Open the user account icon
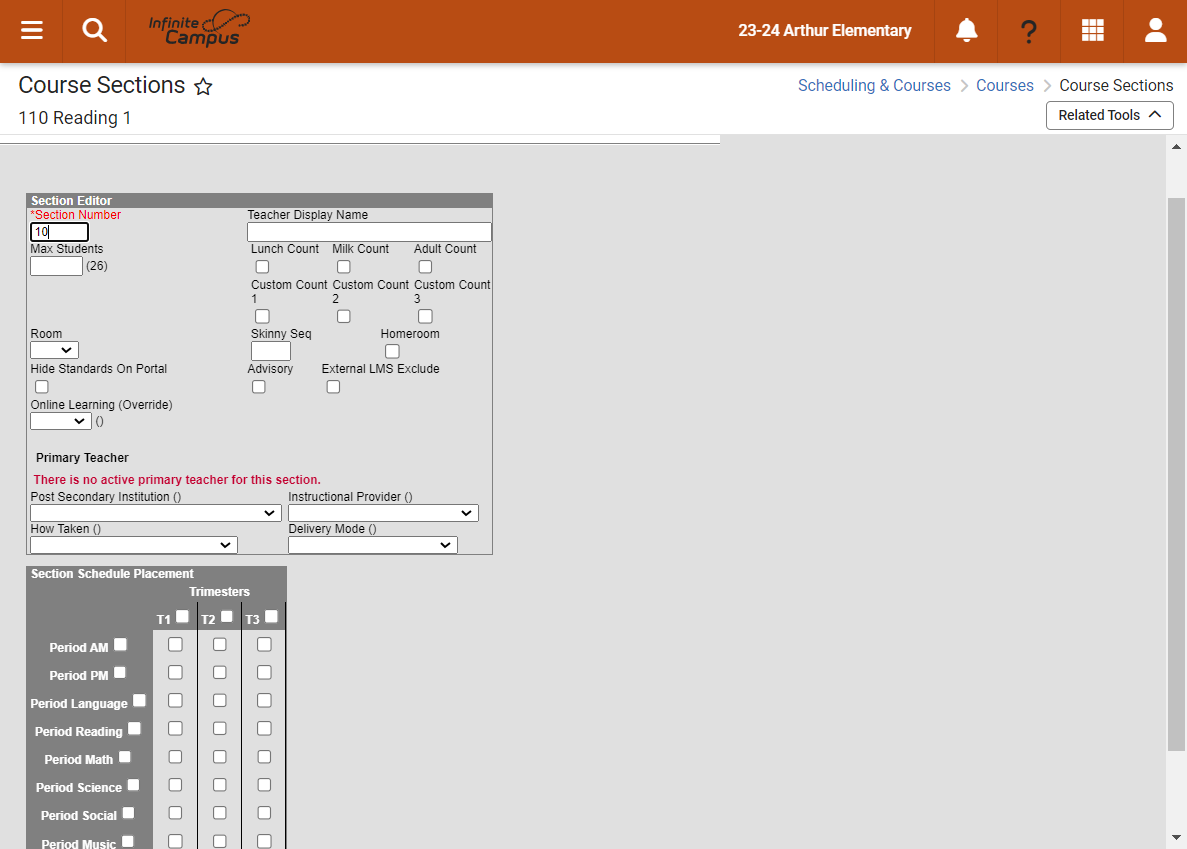The image size is (1187, 849). [1155, 31]
